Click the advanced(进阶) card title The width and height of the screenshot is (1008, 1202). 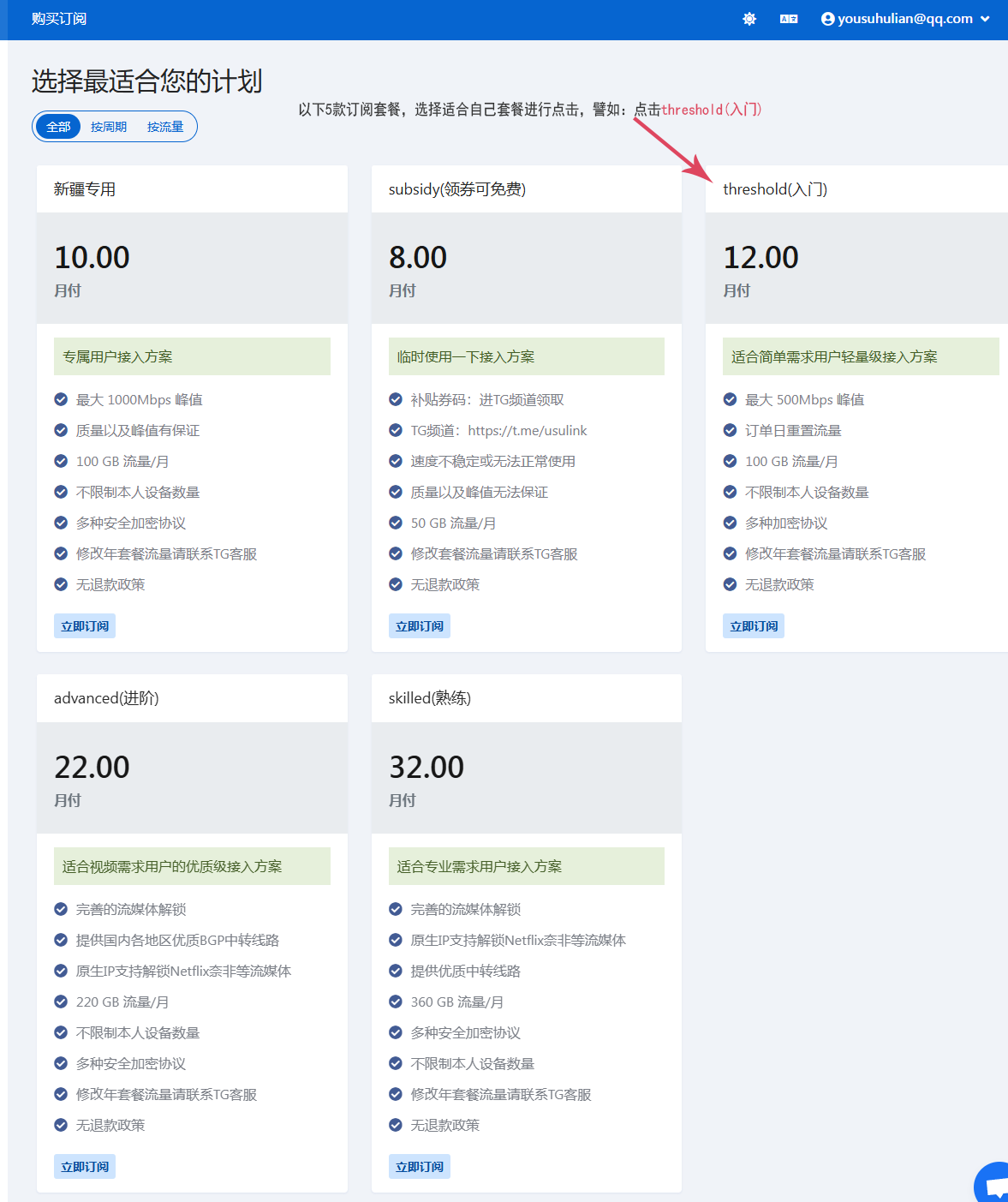[106, 697]
